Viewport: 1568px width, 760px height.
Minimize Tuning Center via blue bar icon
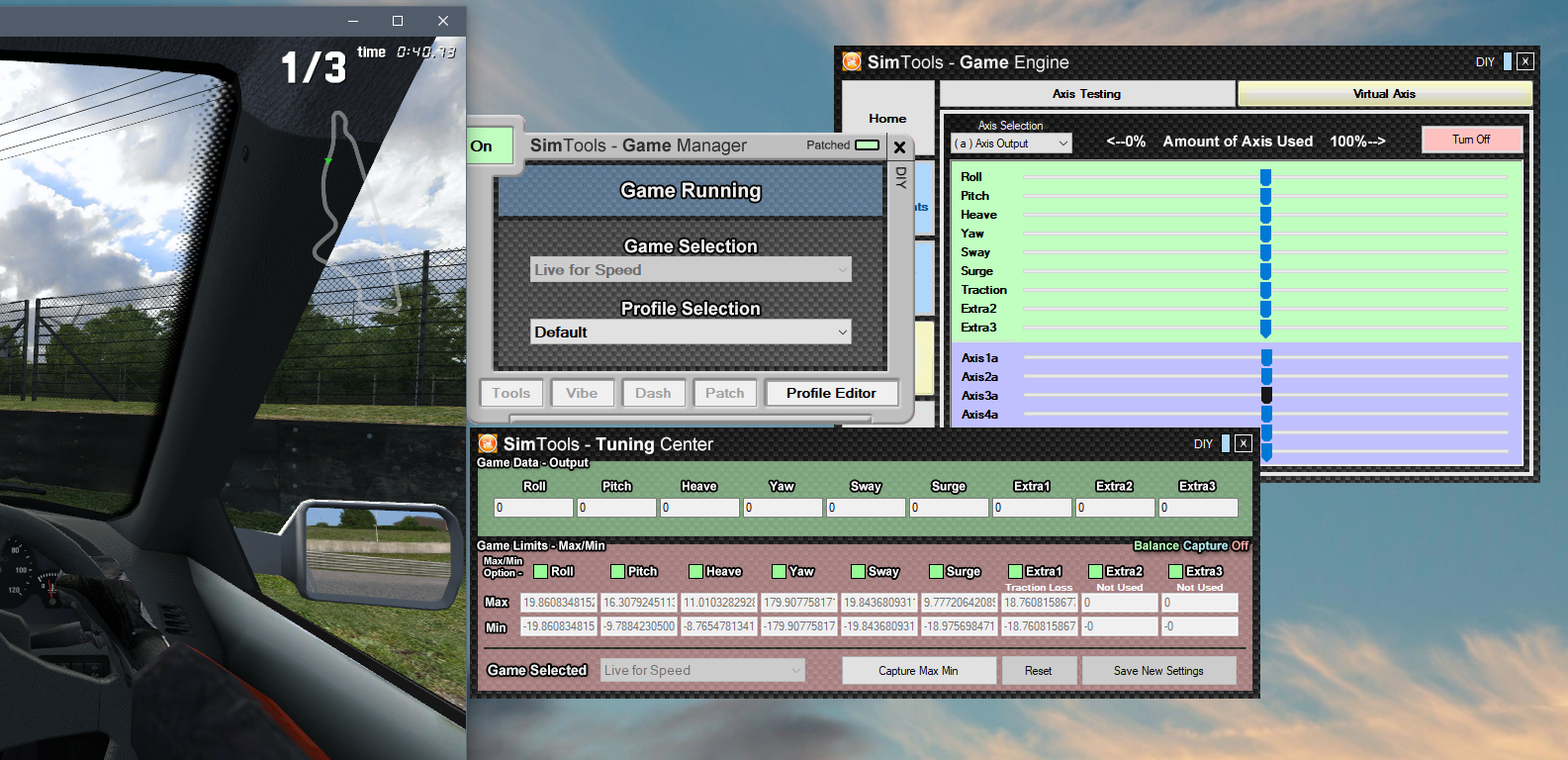1226,443
